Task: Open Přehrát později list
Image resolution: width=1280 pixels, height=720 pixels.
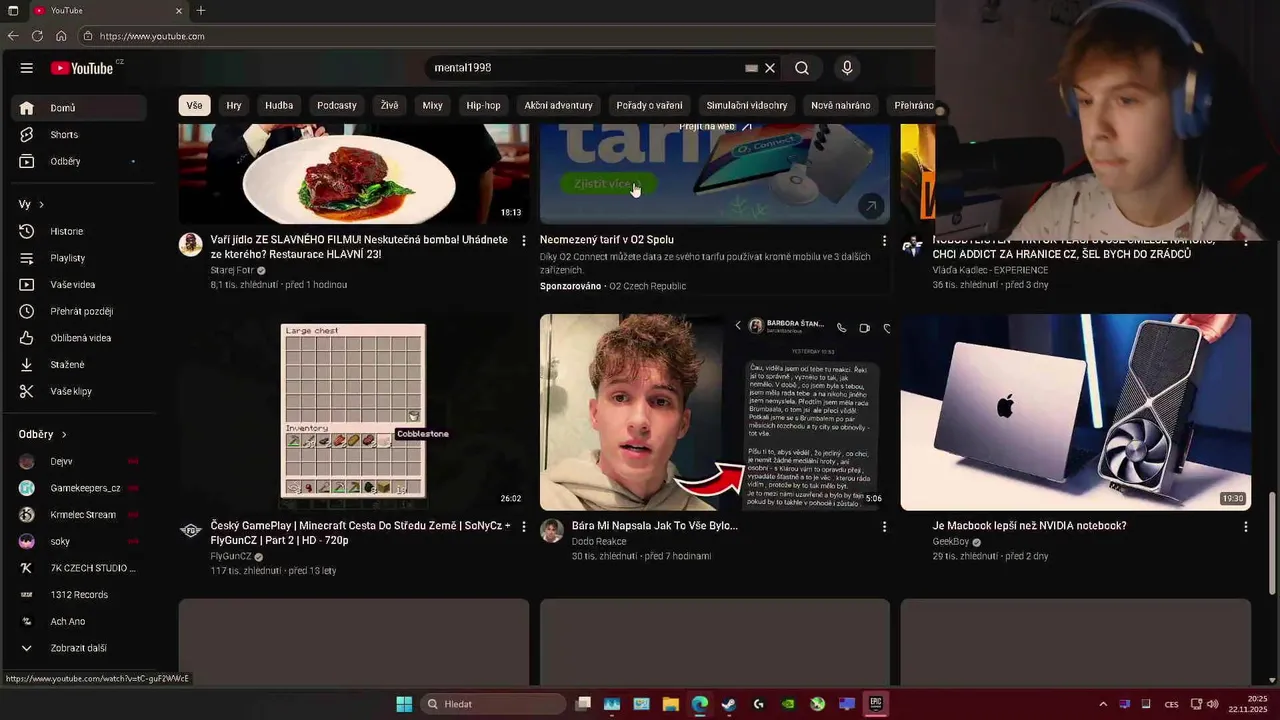Action: click(x=80, y=311)
